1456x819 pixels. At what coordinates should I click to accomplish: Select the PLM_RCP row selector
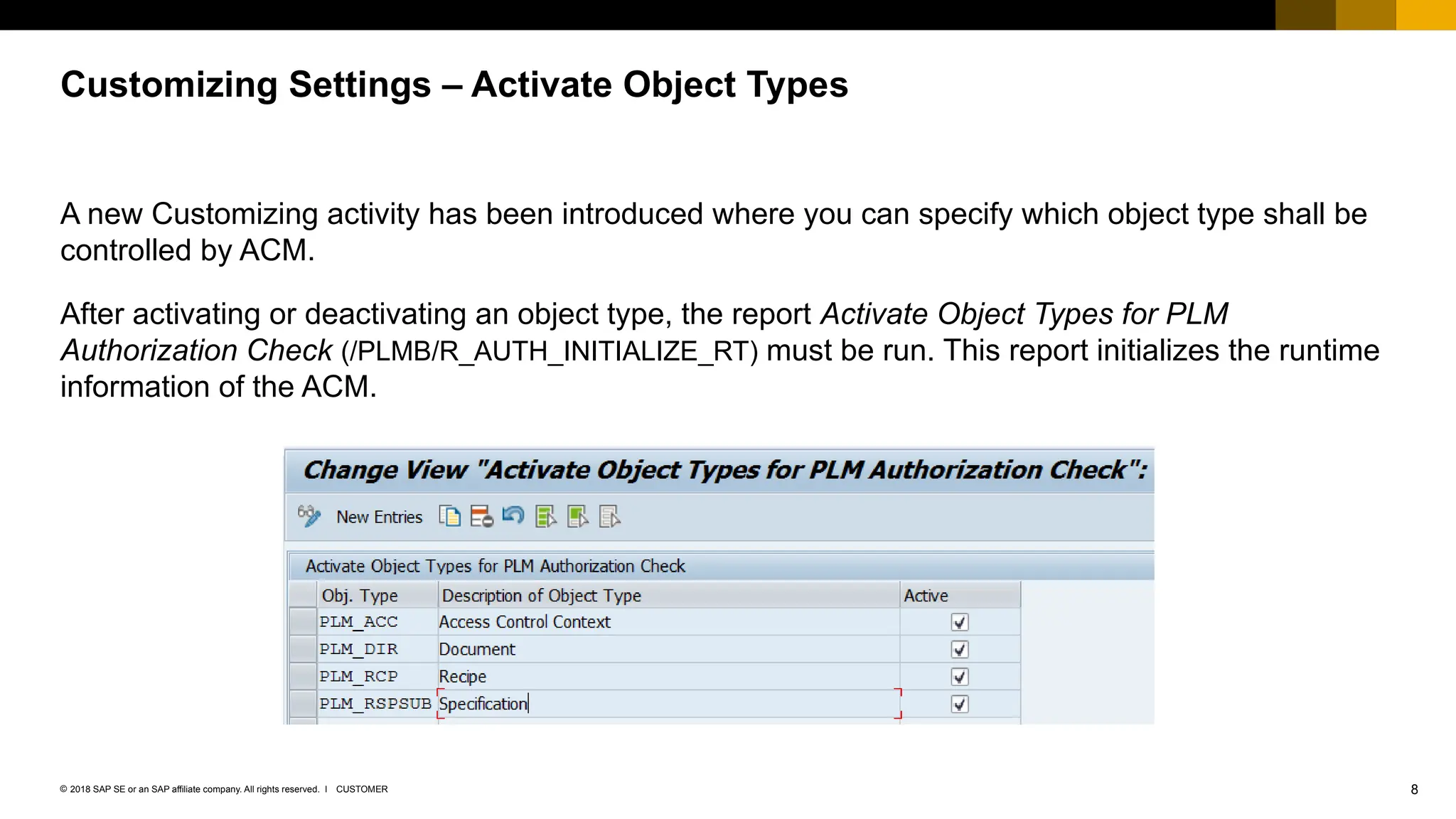click(x=303, y=676)
